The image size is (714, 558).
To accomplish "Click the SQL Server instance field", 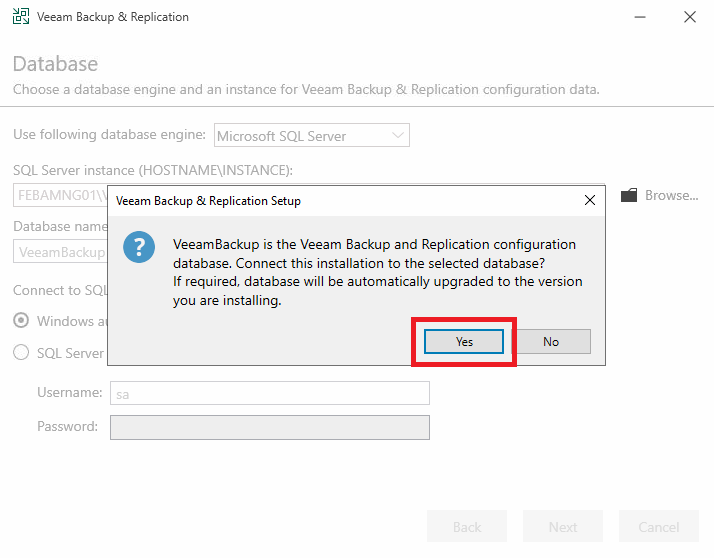I will 61,195.
